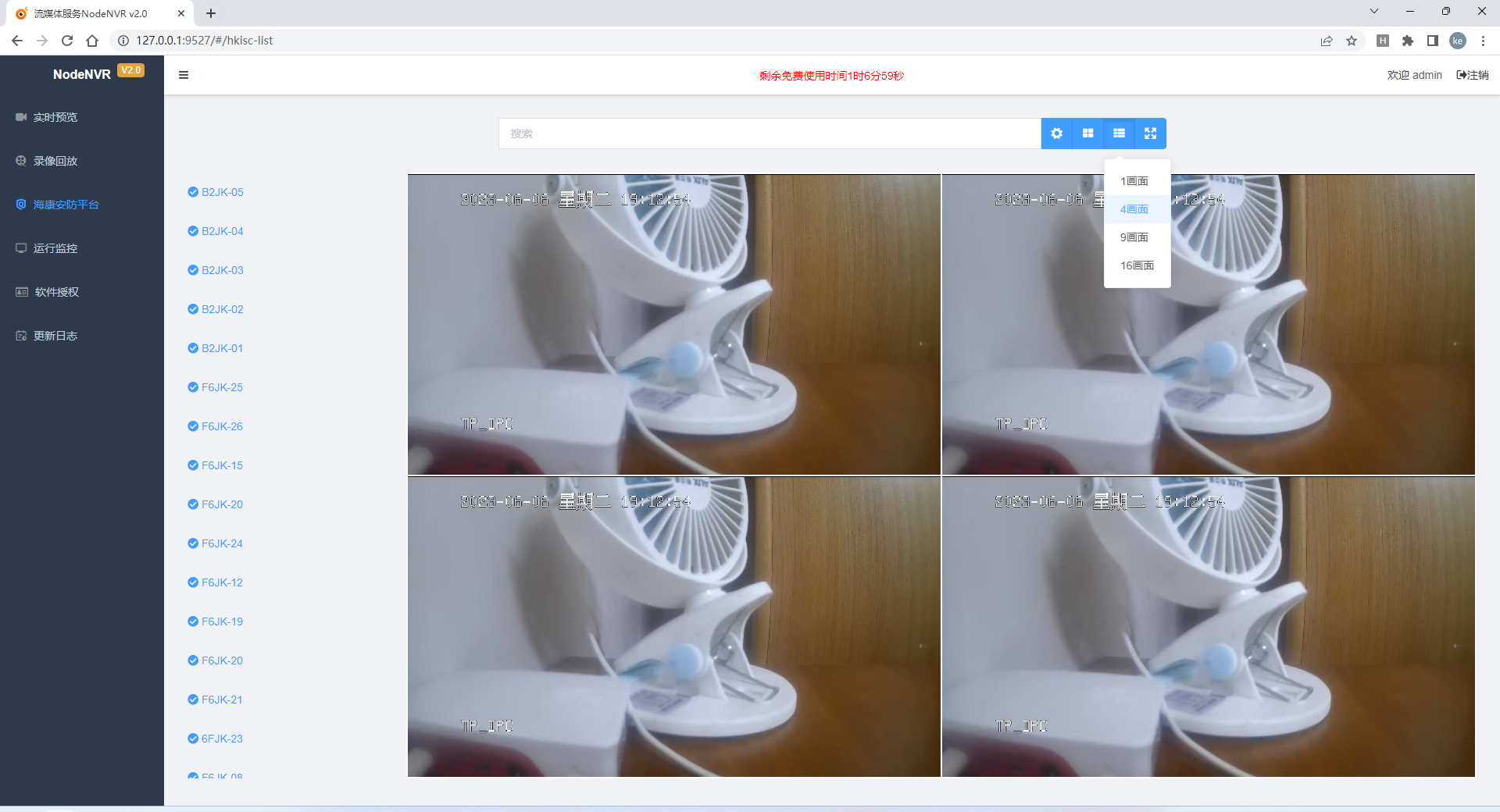The height and width of the screenshot is (812, 1500).
Task: Click the browser address bar URL
Action: pos(205,41)
